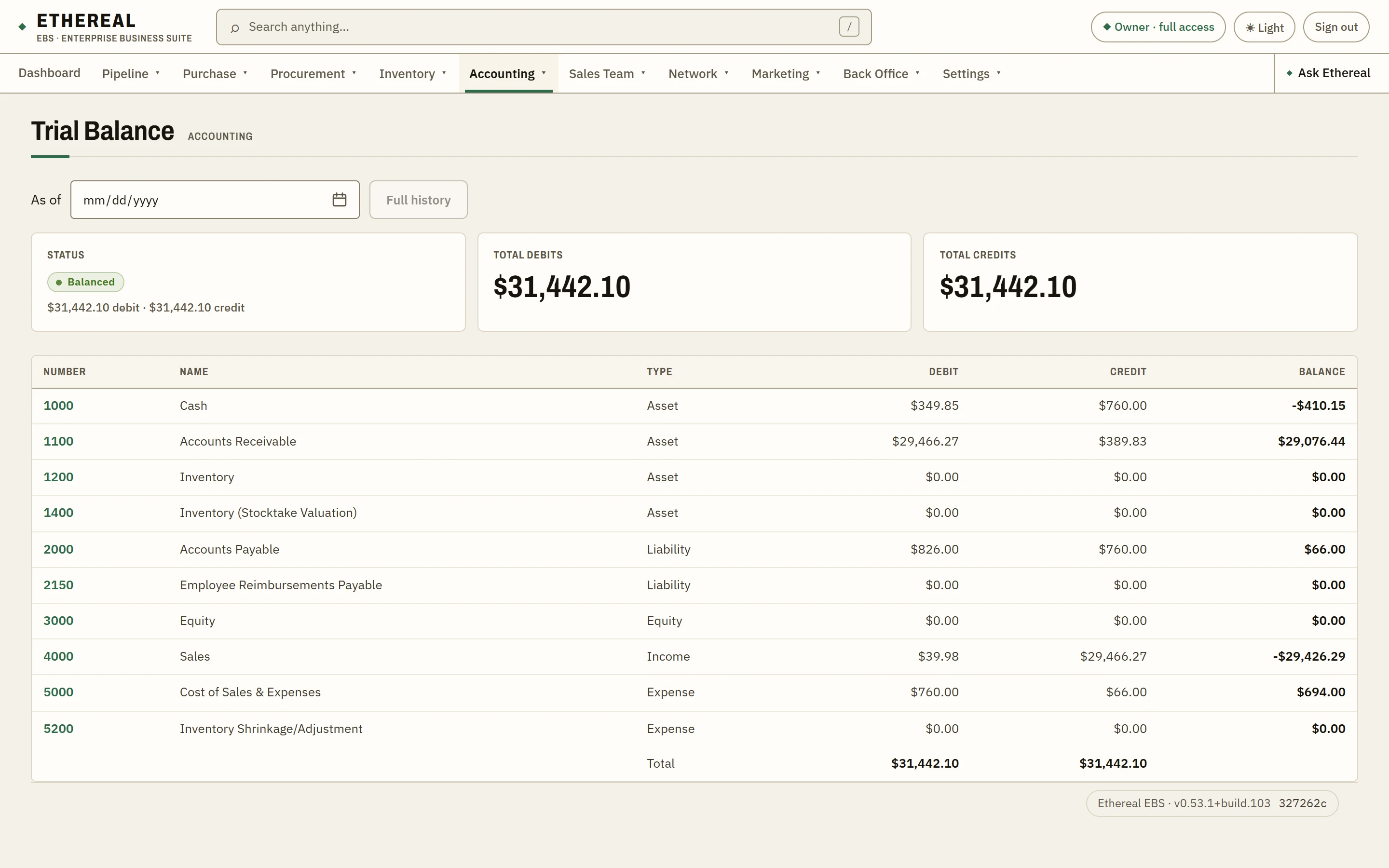Screen dimensions: 1389x868
Task: Click the -$29,426.29 Sales balance
Action: pyautogui.click(x=1308, y=656)
